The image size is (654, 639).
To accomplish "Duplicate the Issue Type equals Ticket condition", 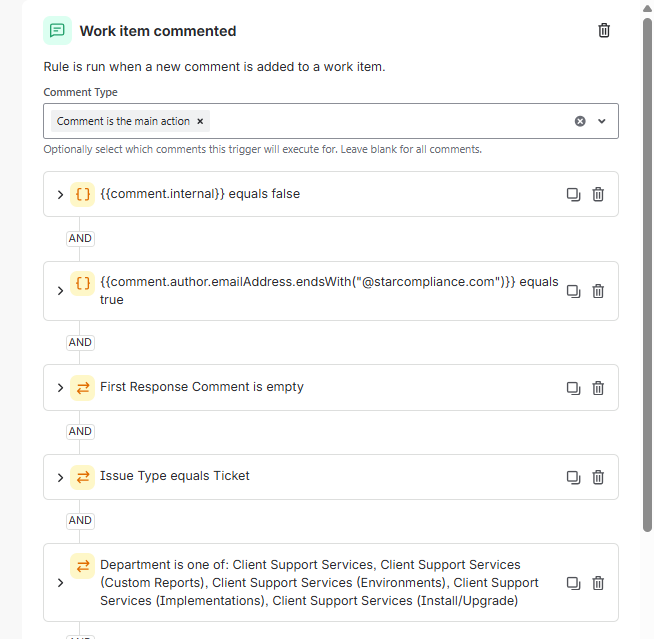I will click(x=573, y=477).
